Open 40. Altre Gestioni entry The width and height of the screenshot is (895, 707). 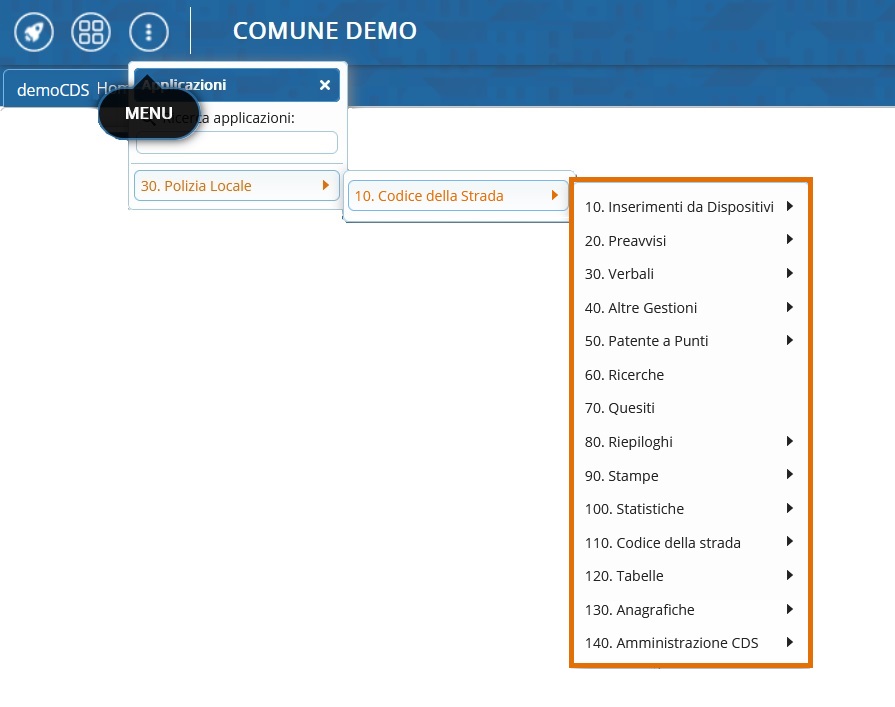pyautogui.click(x=641, y=308)
